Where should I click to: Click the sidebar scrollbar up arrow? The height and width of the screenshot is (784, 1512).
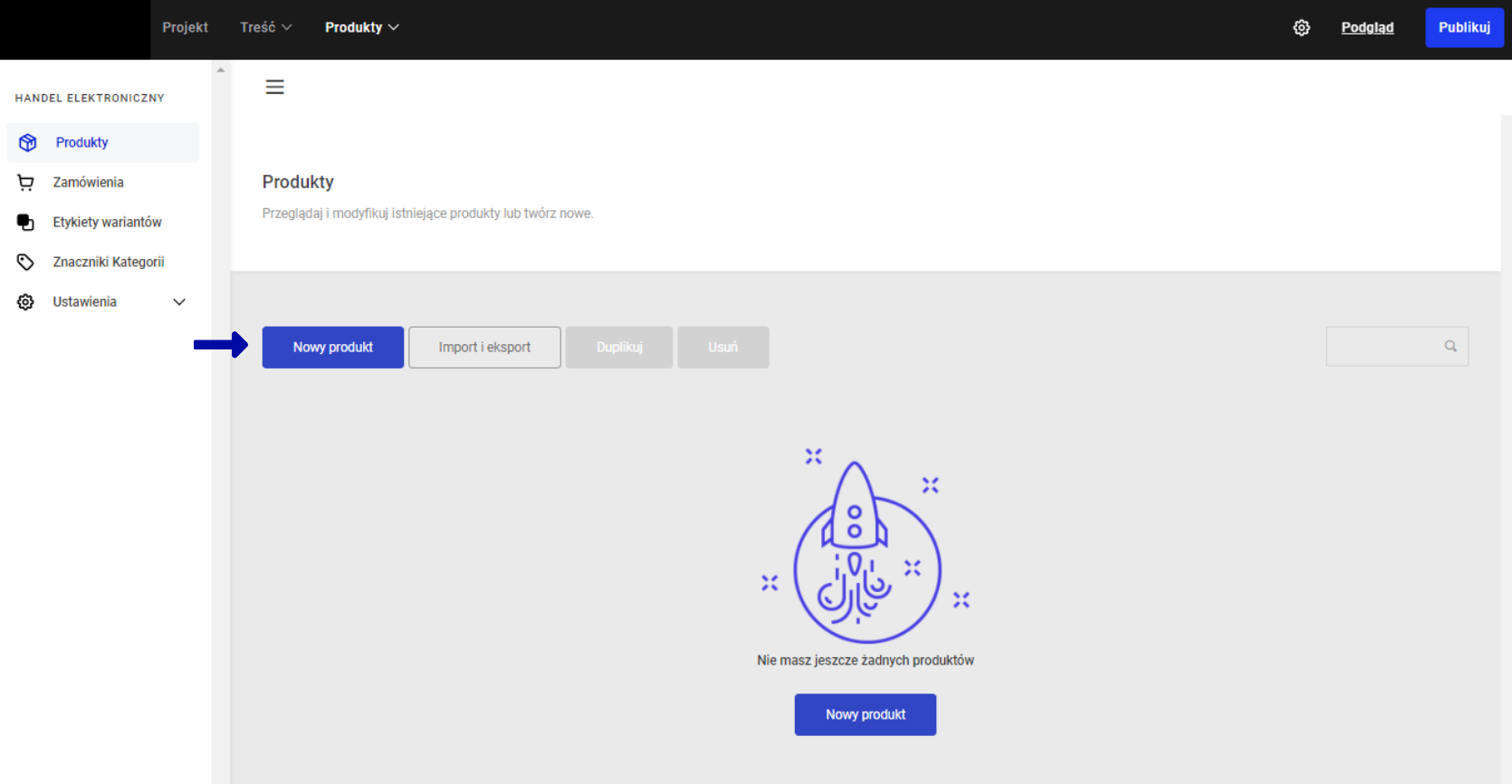point(221,70)
